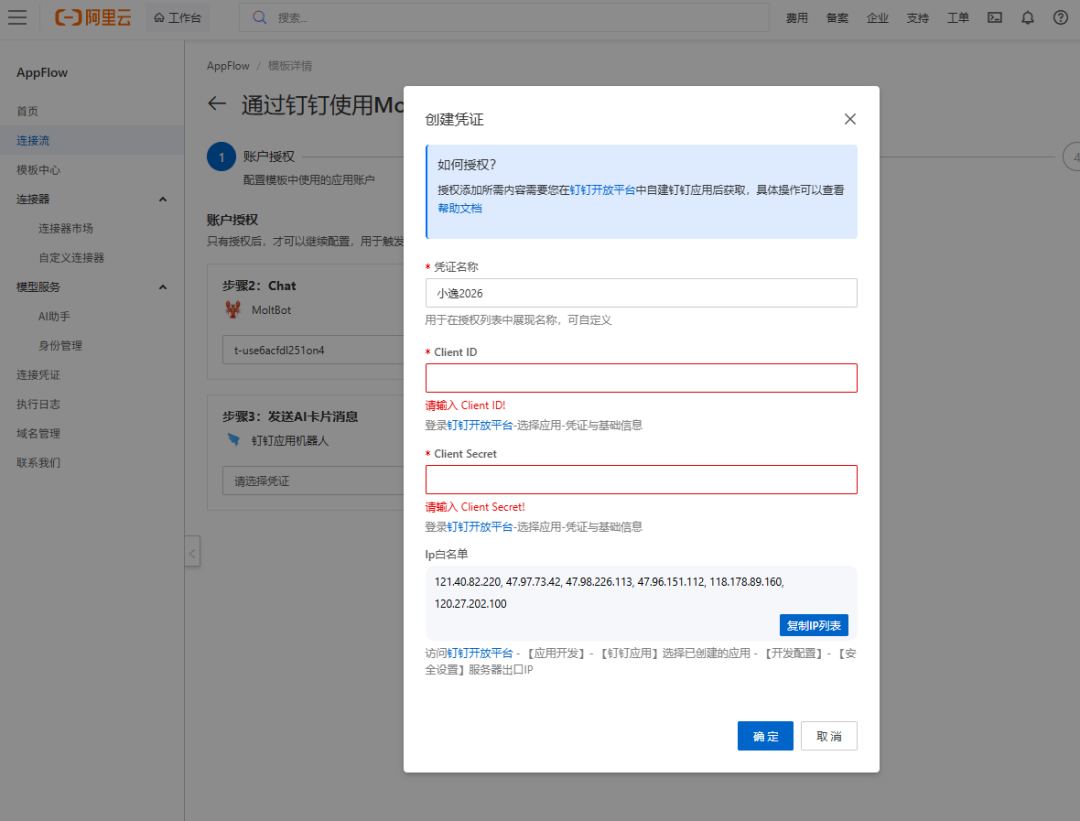Click the 确定 button
This screenshot has height=821, width=1080.
tap(765, 736)
